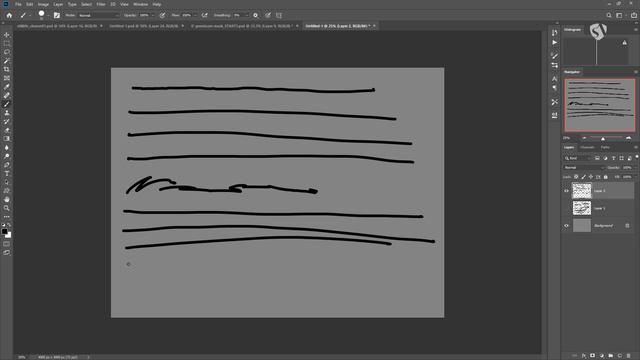The width and height of the screenshot is (640, 360).
Task: Open the workspace switcher dropdown
Action: click(x=620, y=15)
